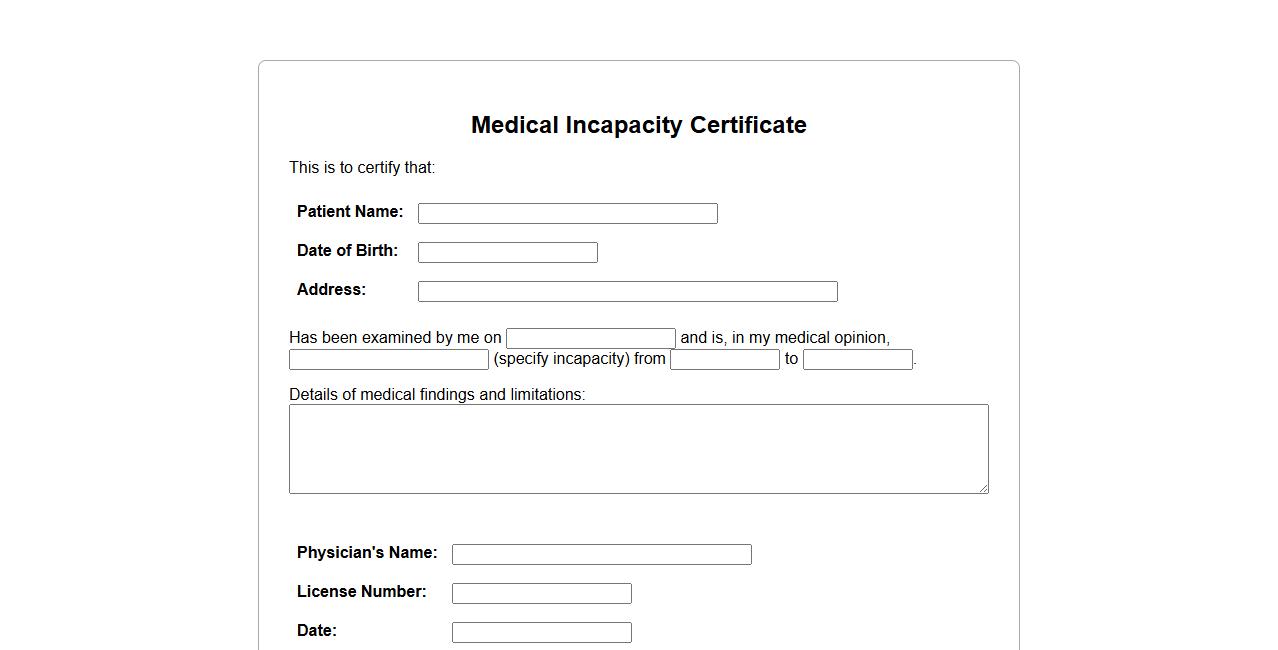Click the Patient Name input field
Viewport: 1278px width, 650px height.
(567, 213)
